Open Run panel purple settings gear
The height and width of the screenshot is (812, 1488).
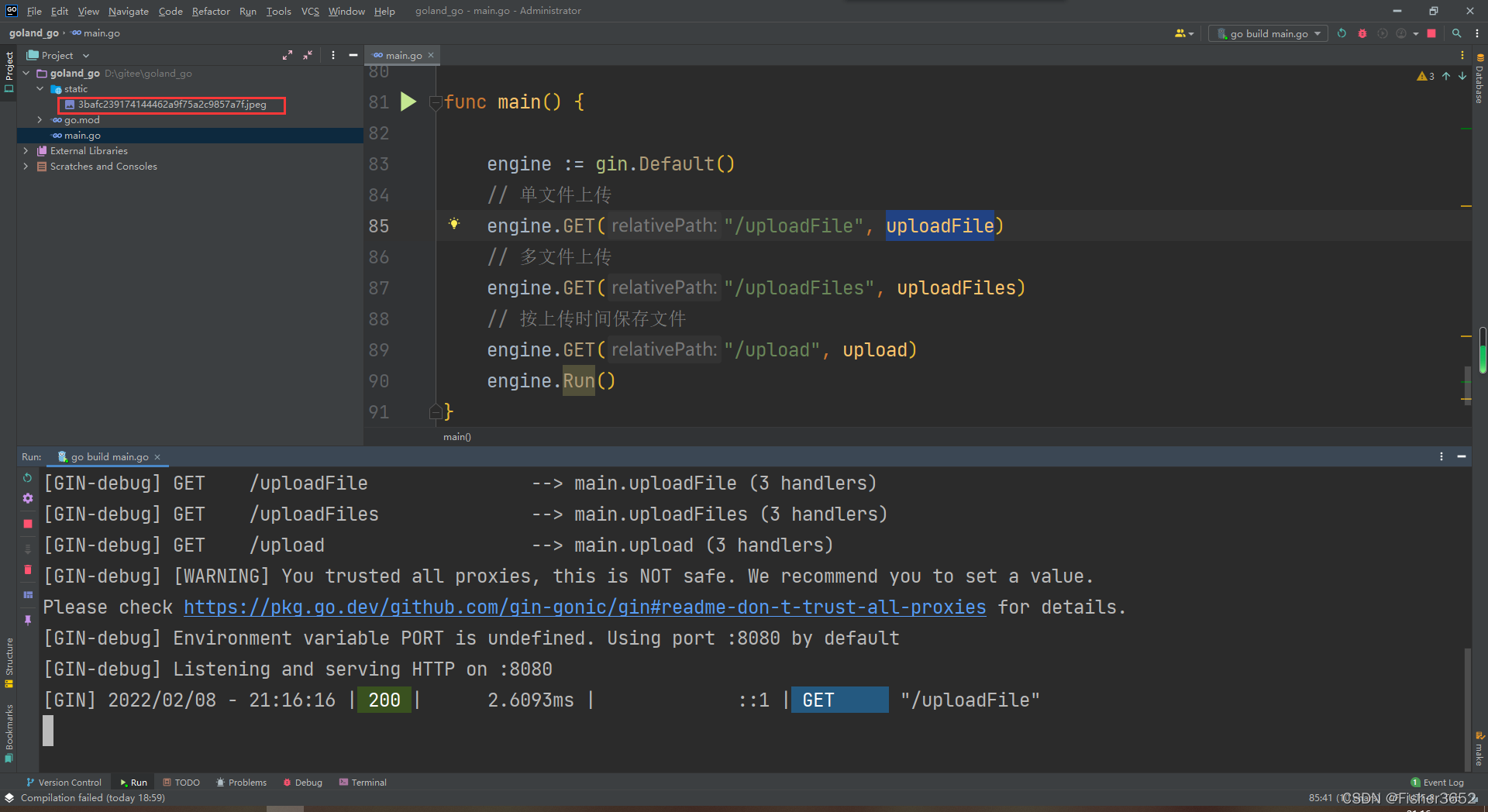point(28,498)
